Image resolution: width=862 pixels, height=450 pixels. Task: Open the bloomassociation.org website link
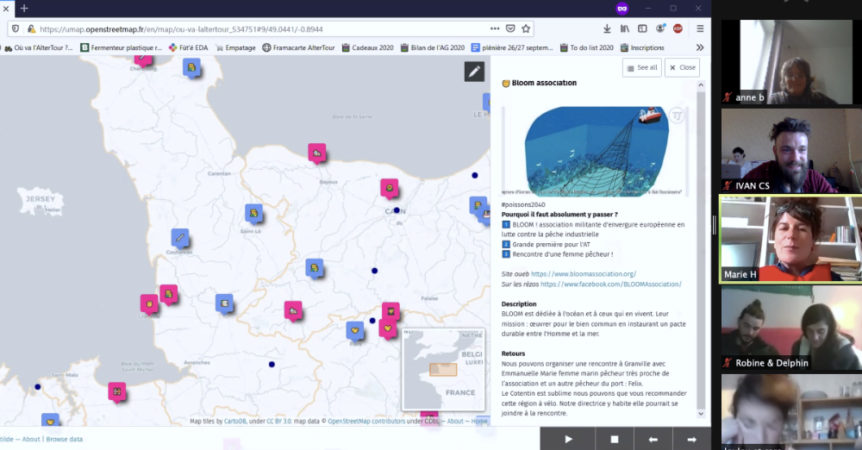583,274
